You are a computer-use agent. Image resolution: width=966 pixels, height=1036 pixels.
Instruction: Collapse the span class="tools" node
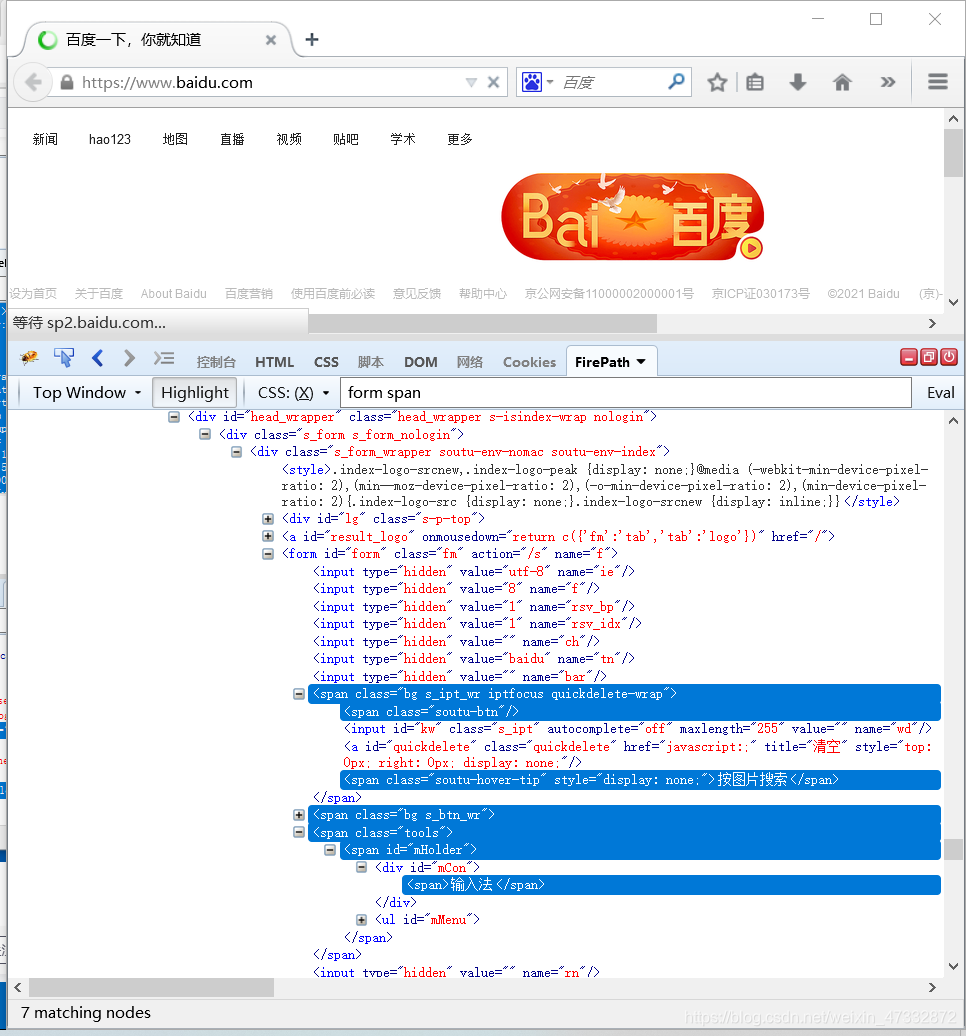299,832
